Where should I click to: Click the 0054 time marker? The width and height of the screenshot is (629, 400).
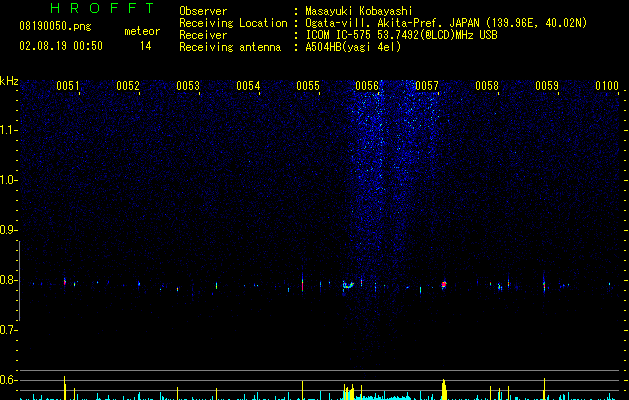tap(248, 85)
